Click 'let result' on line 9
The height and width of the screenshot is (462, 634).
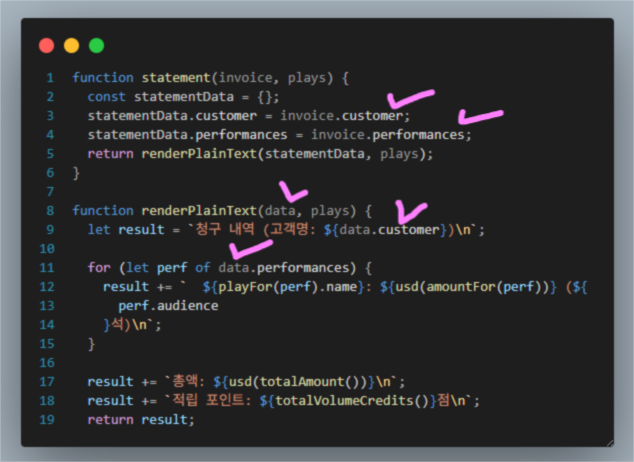126,230
